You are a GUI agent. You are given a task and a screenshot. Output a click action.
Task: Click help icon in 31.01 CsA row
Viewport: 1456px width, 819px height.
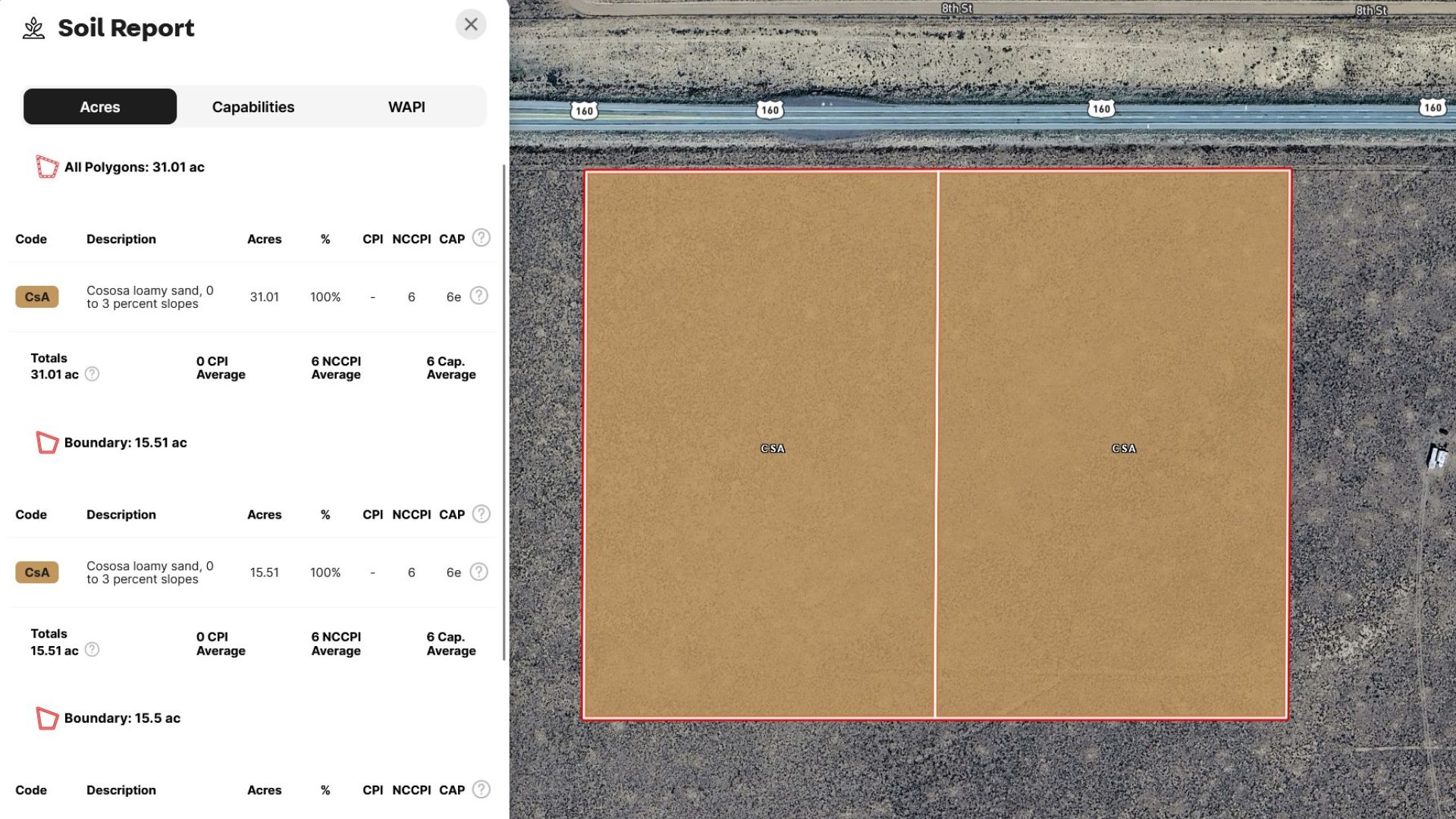479,296
